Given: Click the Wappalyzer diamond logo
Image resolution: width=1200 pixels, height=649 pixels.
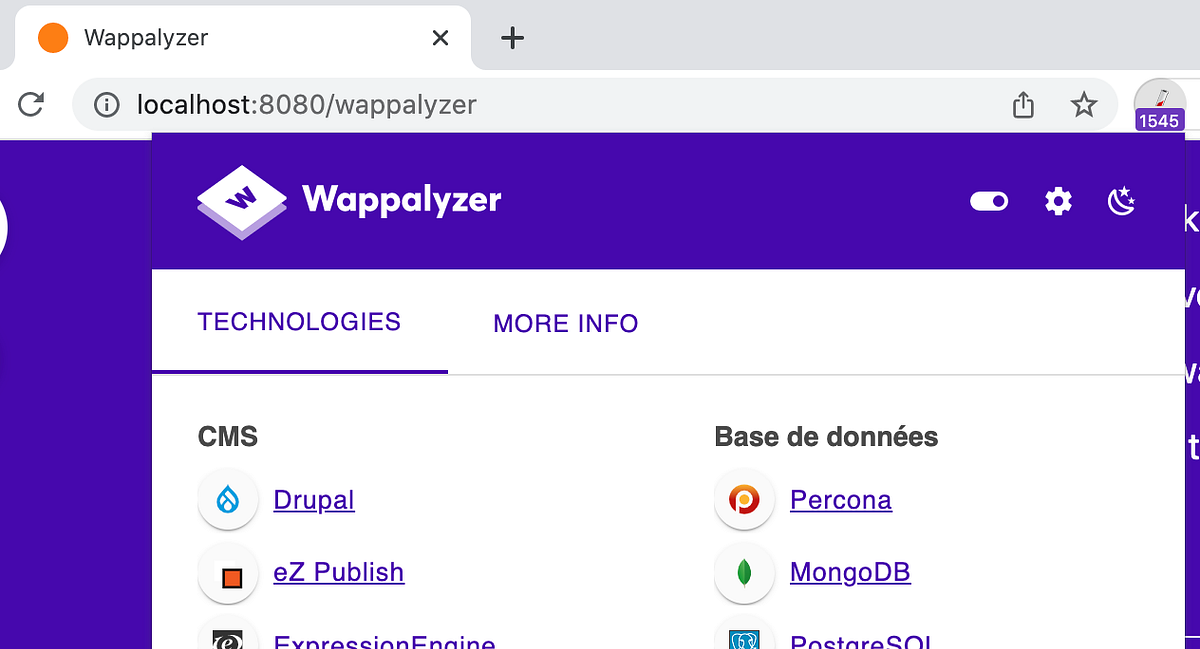Looking at the screenshot, I should coord(241,200).
